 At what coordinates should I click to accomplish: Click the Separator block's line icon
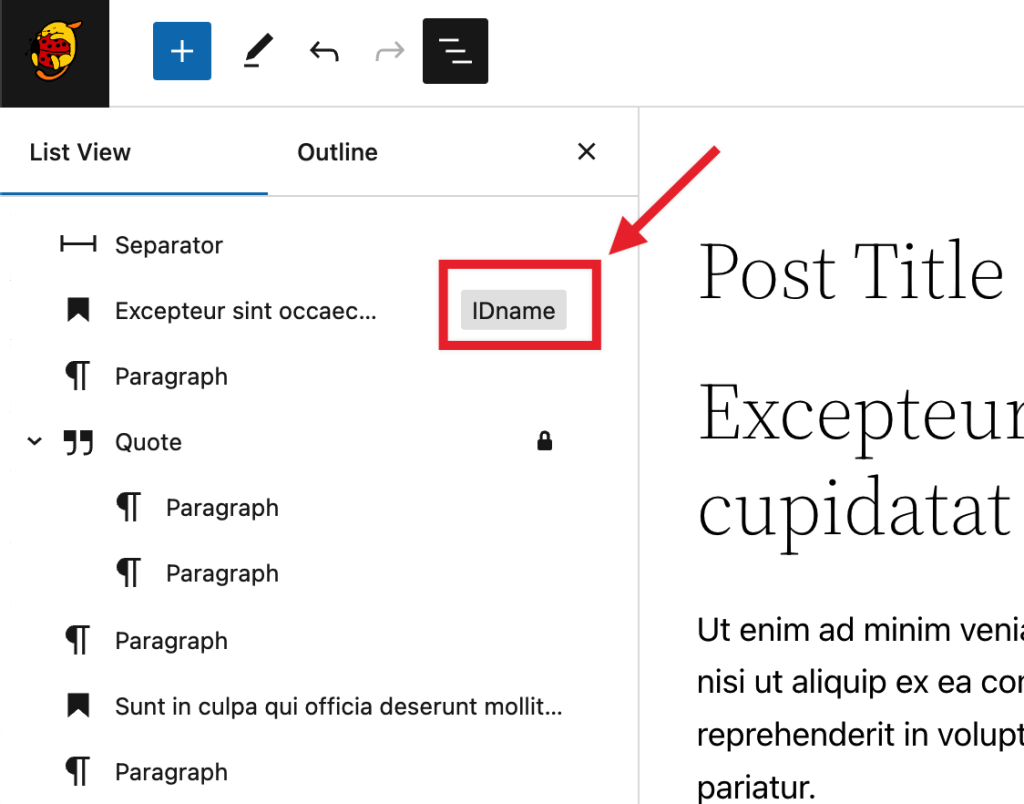pos(78,245)
